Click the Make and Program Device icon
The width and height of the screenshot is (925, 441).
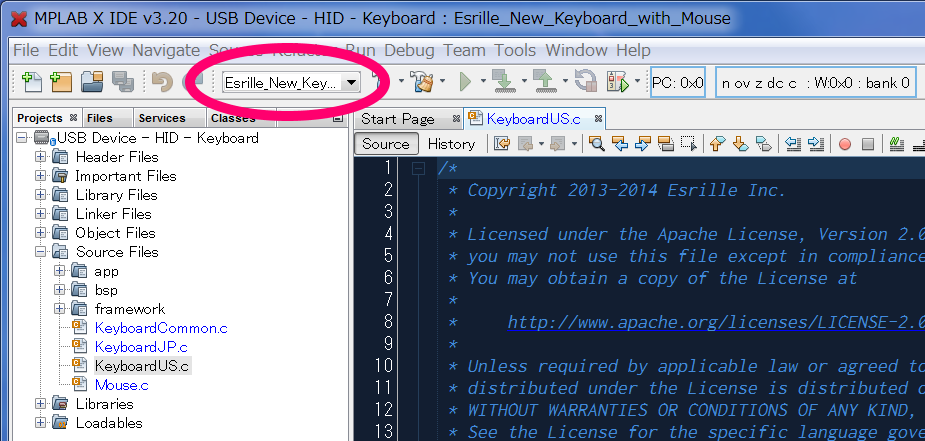(503, 83)
